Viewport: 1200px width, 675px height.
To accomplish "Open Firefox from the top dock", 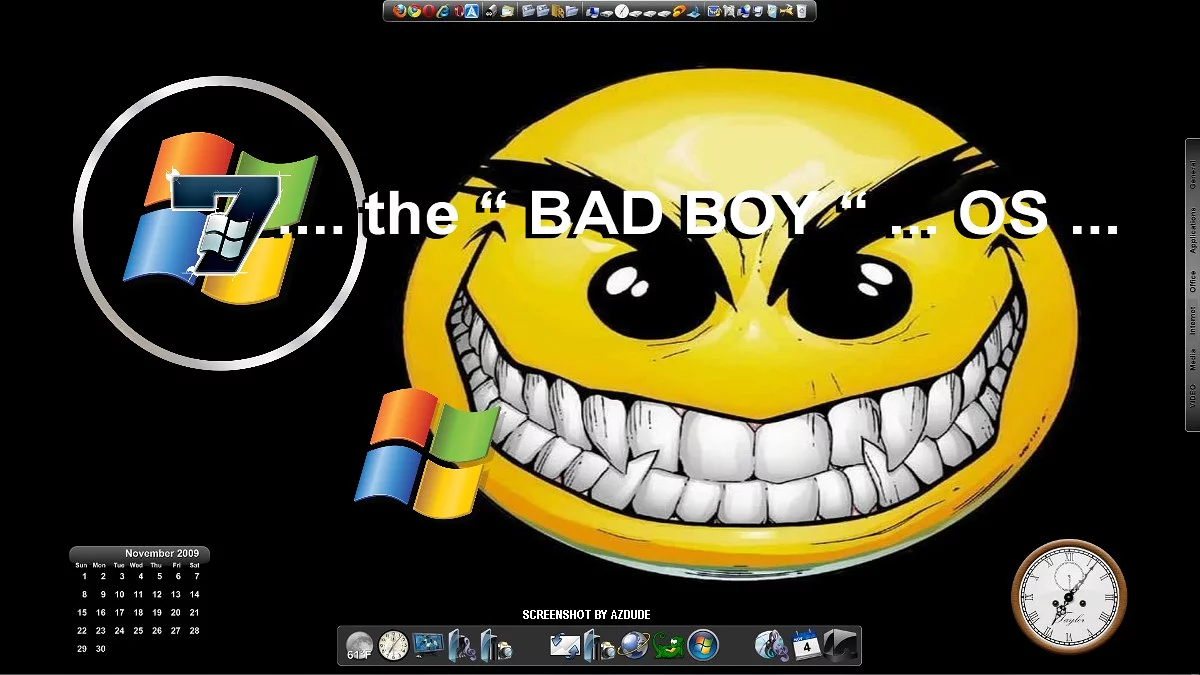I will tap(400, 12).
